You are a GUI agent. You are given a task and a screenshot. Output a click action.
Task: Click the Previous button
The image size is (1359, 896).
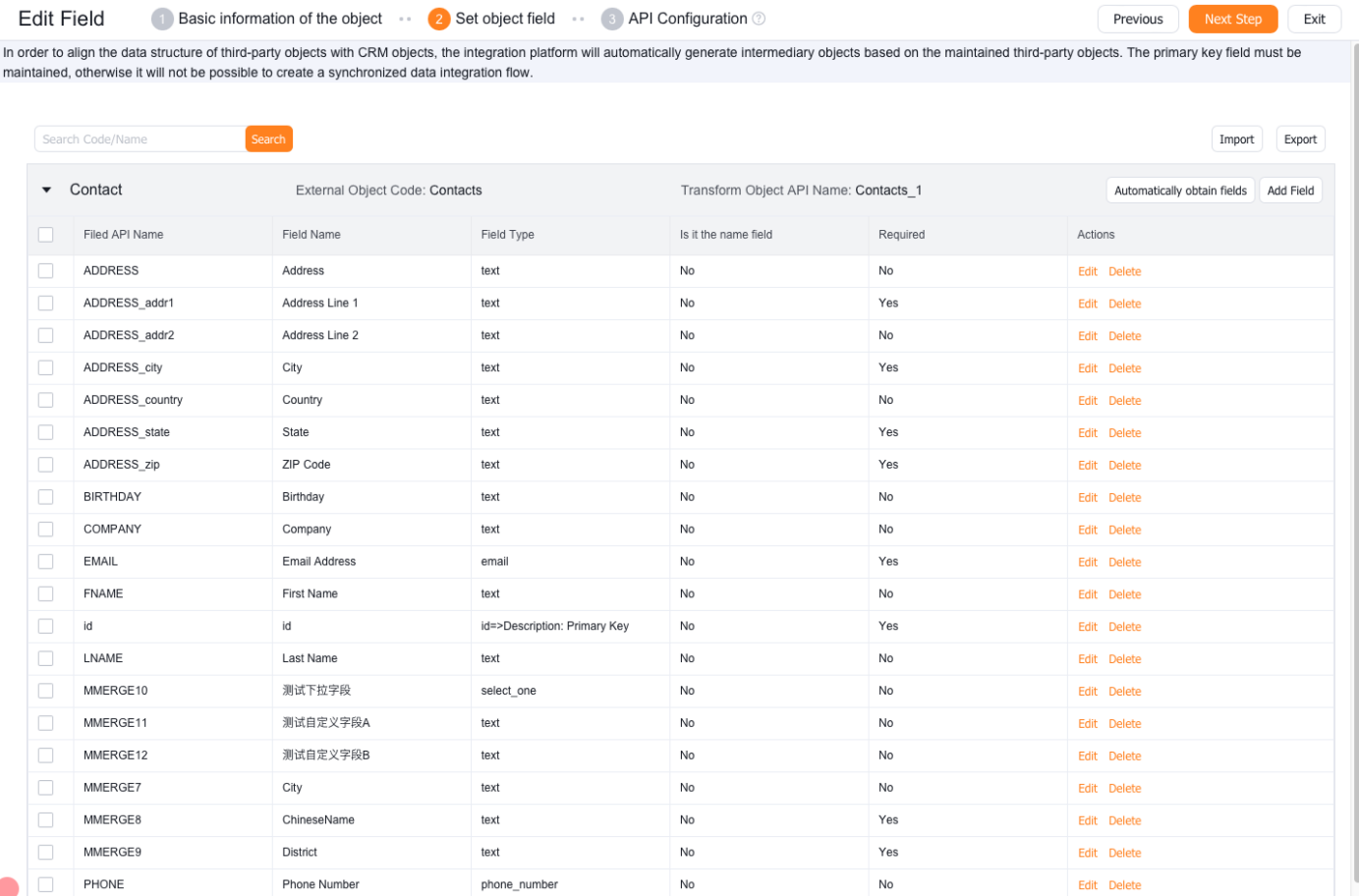click(1138, 19)
